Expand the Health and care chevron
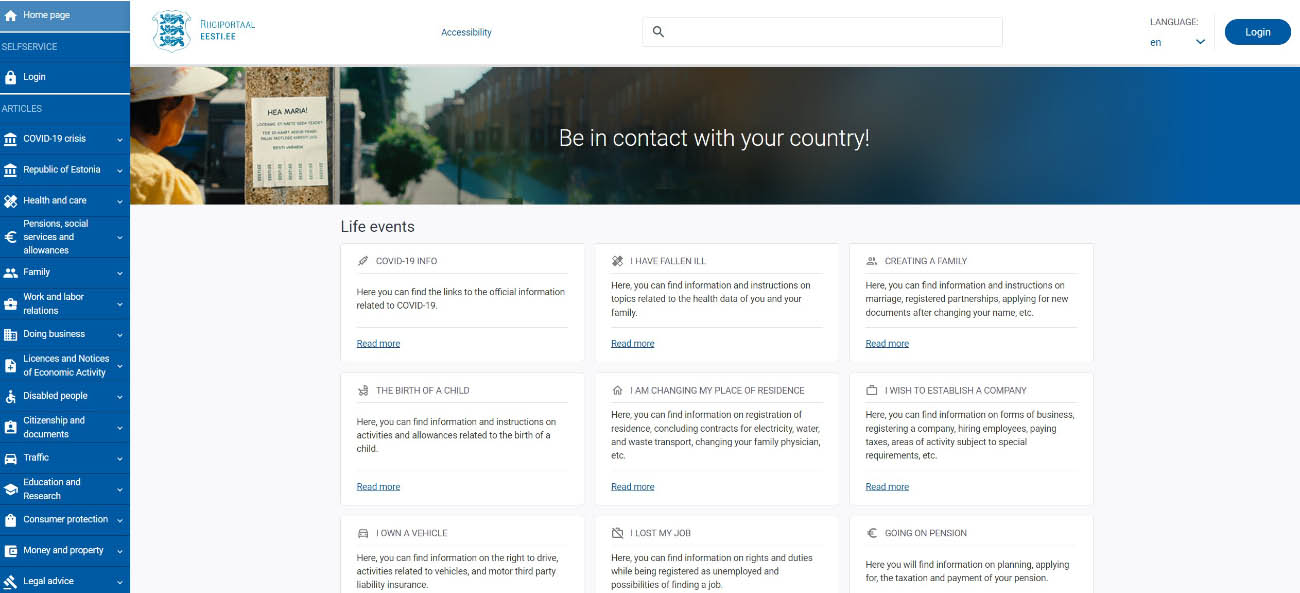Image resolution: width=1300 pixels, height=593 pixels. (x=120, y=201)
